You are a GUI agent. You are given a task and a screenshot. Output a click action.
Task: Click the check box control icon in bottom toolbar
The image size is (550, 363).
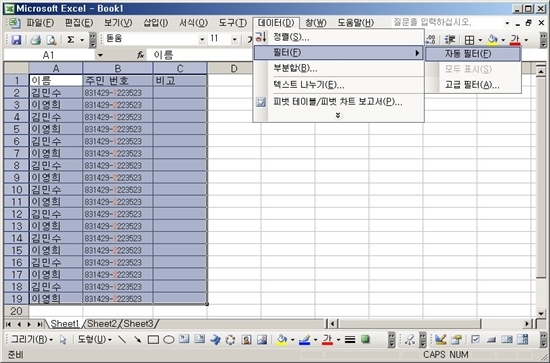475,339
